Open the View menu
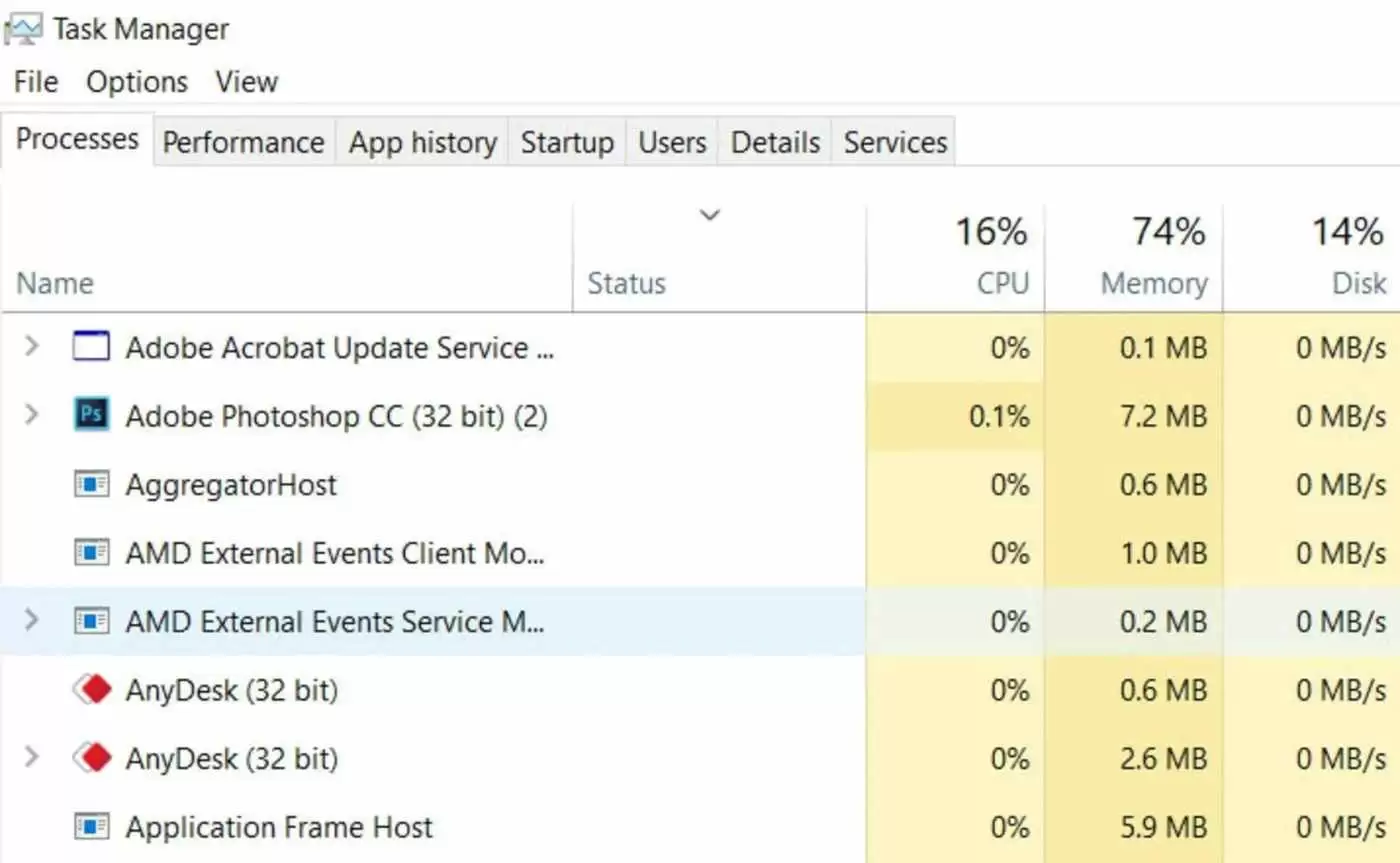This screenshot has width=1400, height=863. point(247,81)
